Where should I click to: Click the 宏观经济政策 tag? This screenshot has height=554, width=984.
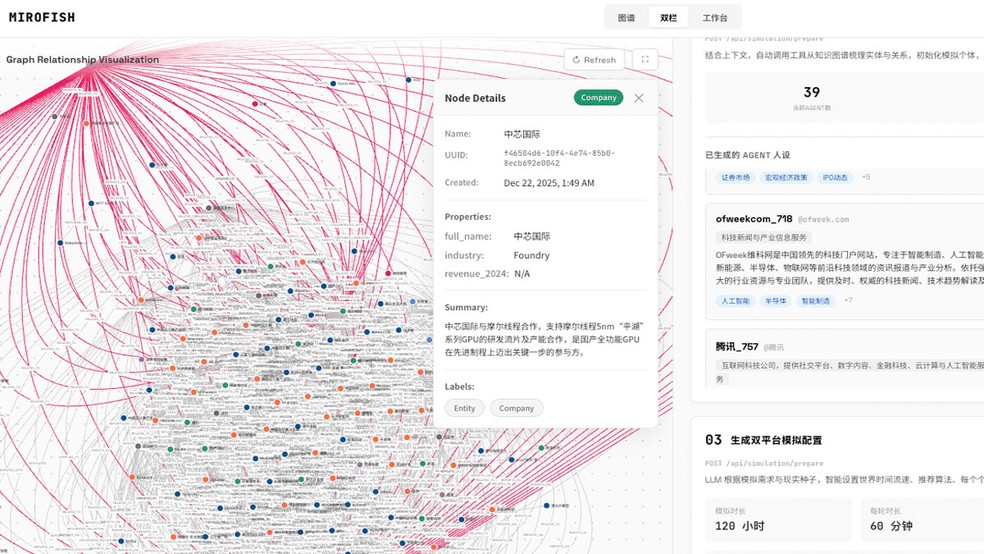[x=786, y=178]
